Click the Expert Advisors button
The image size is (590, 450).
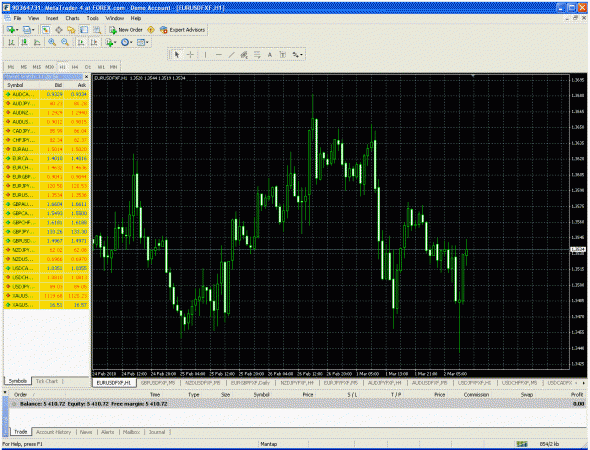(182, 30)
